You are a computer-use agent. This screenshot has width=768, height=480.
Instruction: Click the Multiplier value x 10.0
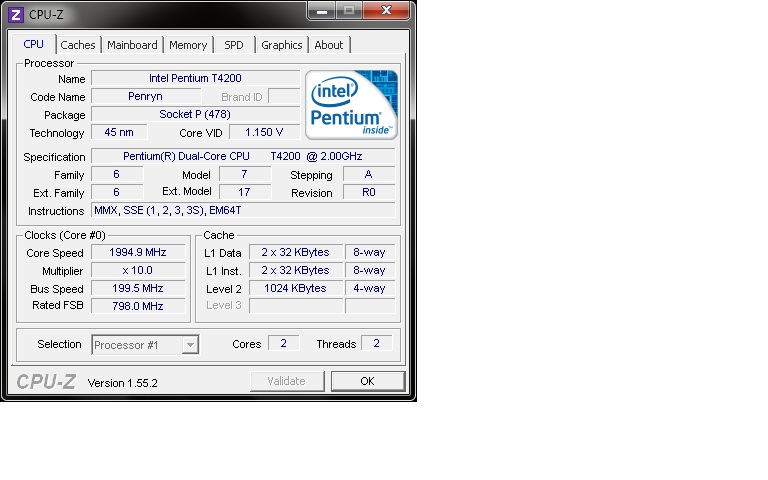[138, 270]
